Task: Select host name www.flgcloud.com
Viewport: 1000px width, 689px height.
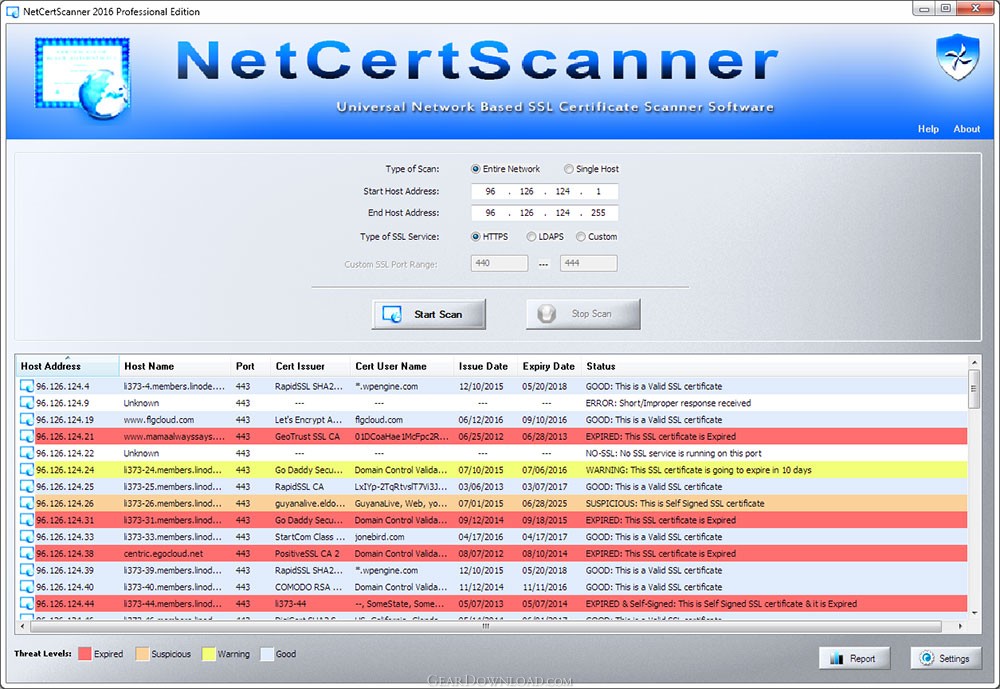Action: [x=159, y=420]
